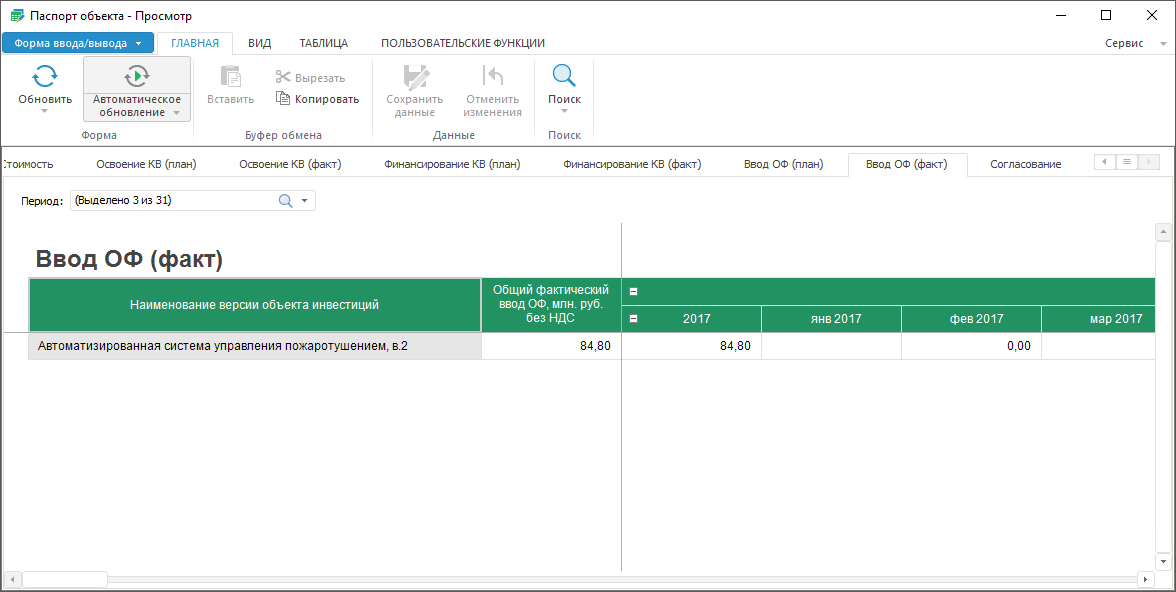Show the sheet tabs list button
The image size is (1176, 592).
tap(1127, 162)
